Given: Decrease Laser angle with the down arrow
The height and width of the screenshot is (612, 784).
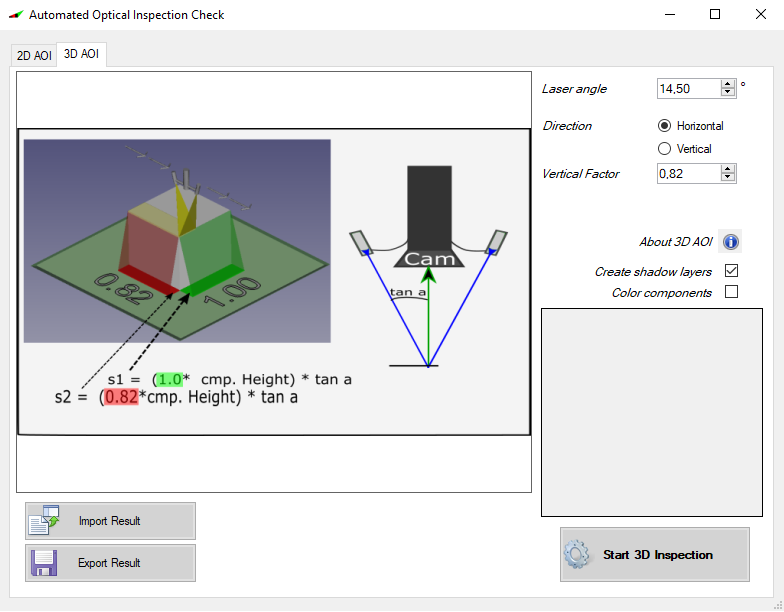Looking at the screenshot, I should coord(728,92).
